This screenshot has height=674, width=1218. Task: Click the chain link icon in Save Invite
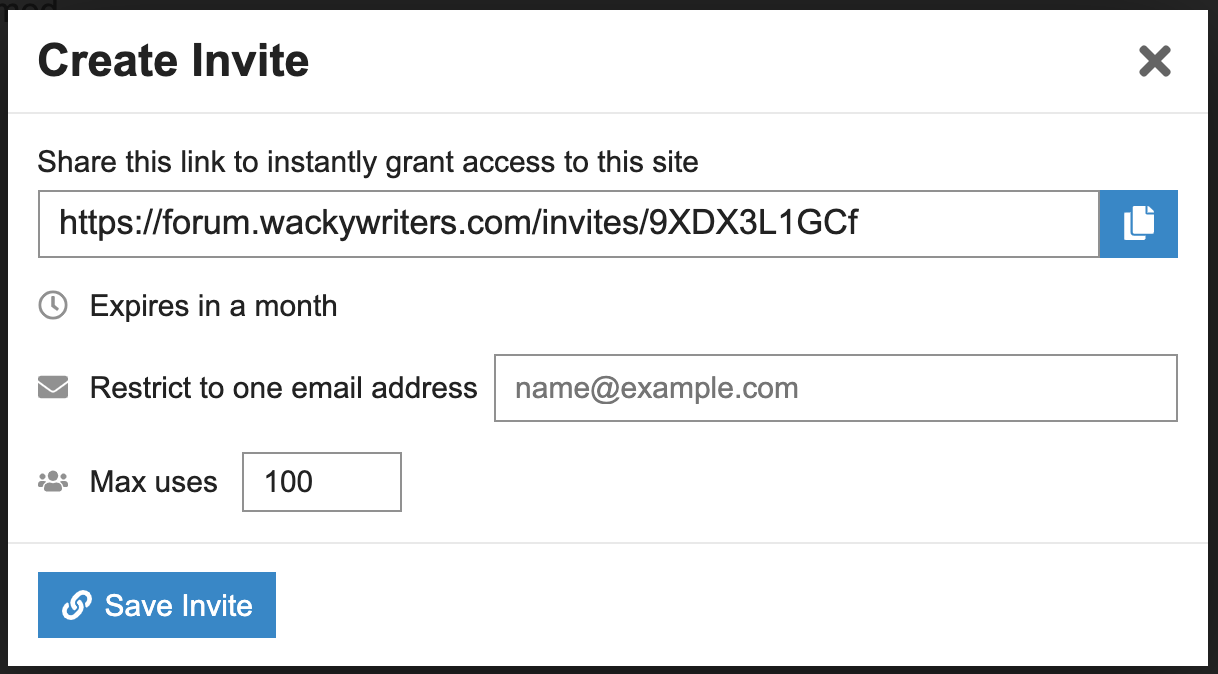coord(77,605)
